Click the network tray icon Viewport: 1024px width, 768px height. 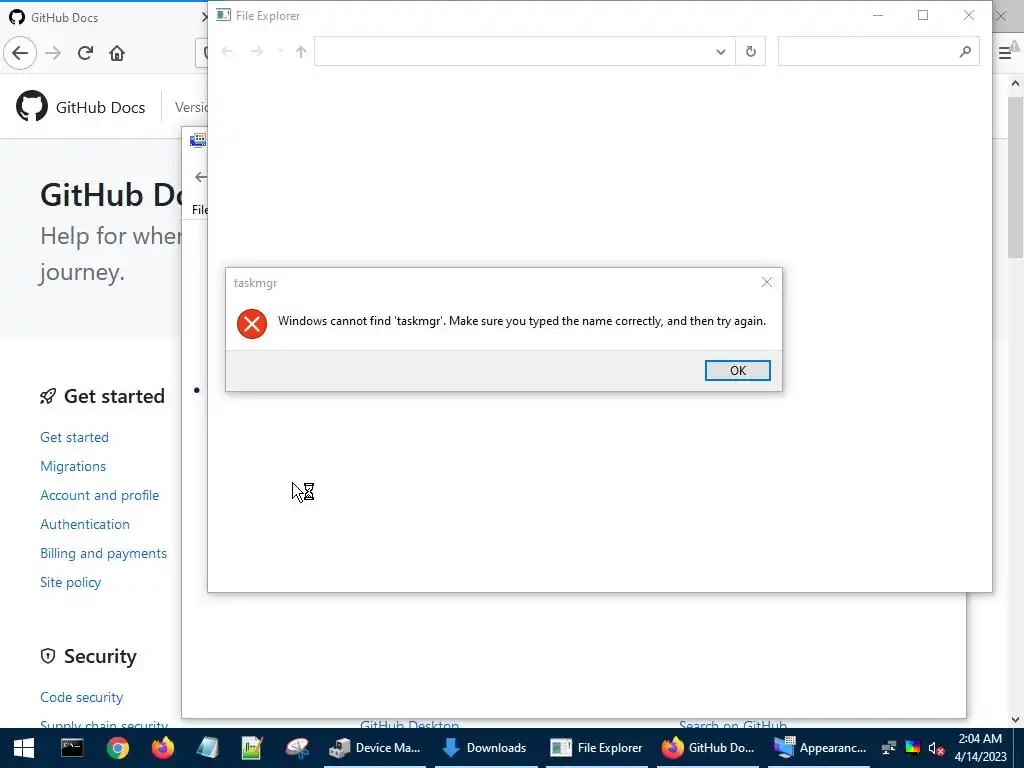click(889, 748)
